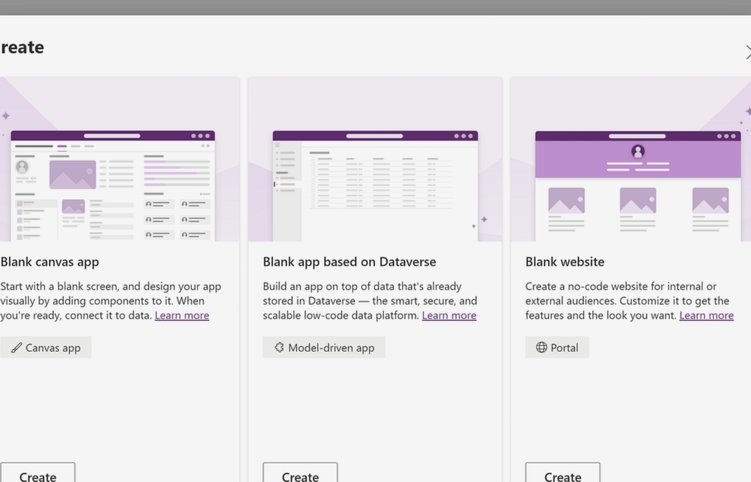
Task: Click the puzzle icon on Model-driven app tag
Action: pyautogui.click(x=279, y=347)
